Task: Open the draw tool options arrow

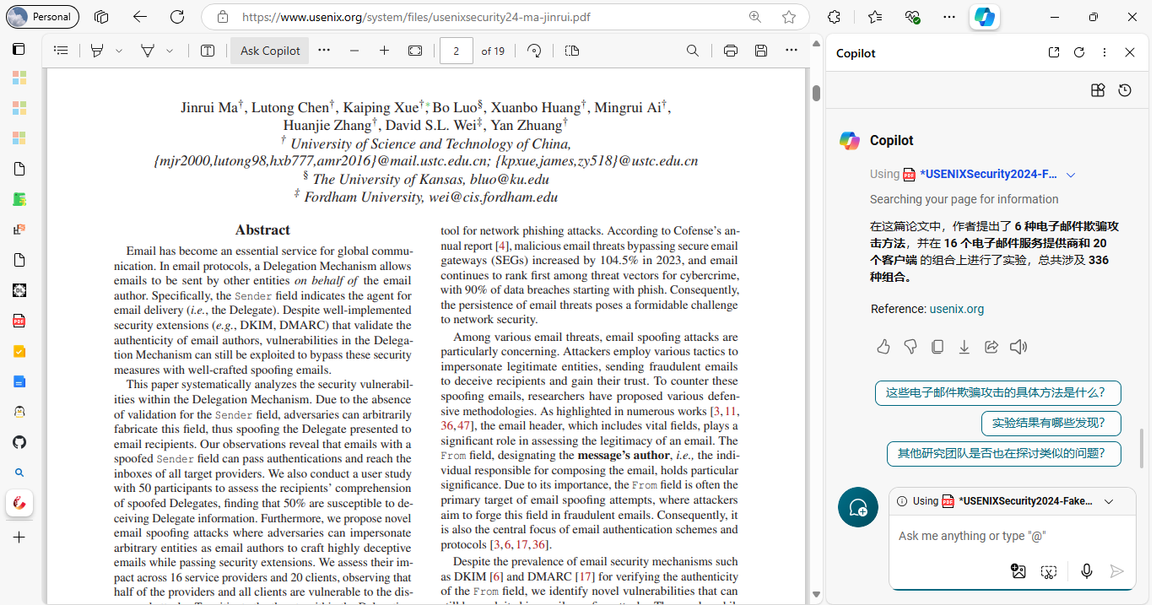Action: (170, 51)
